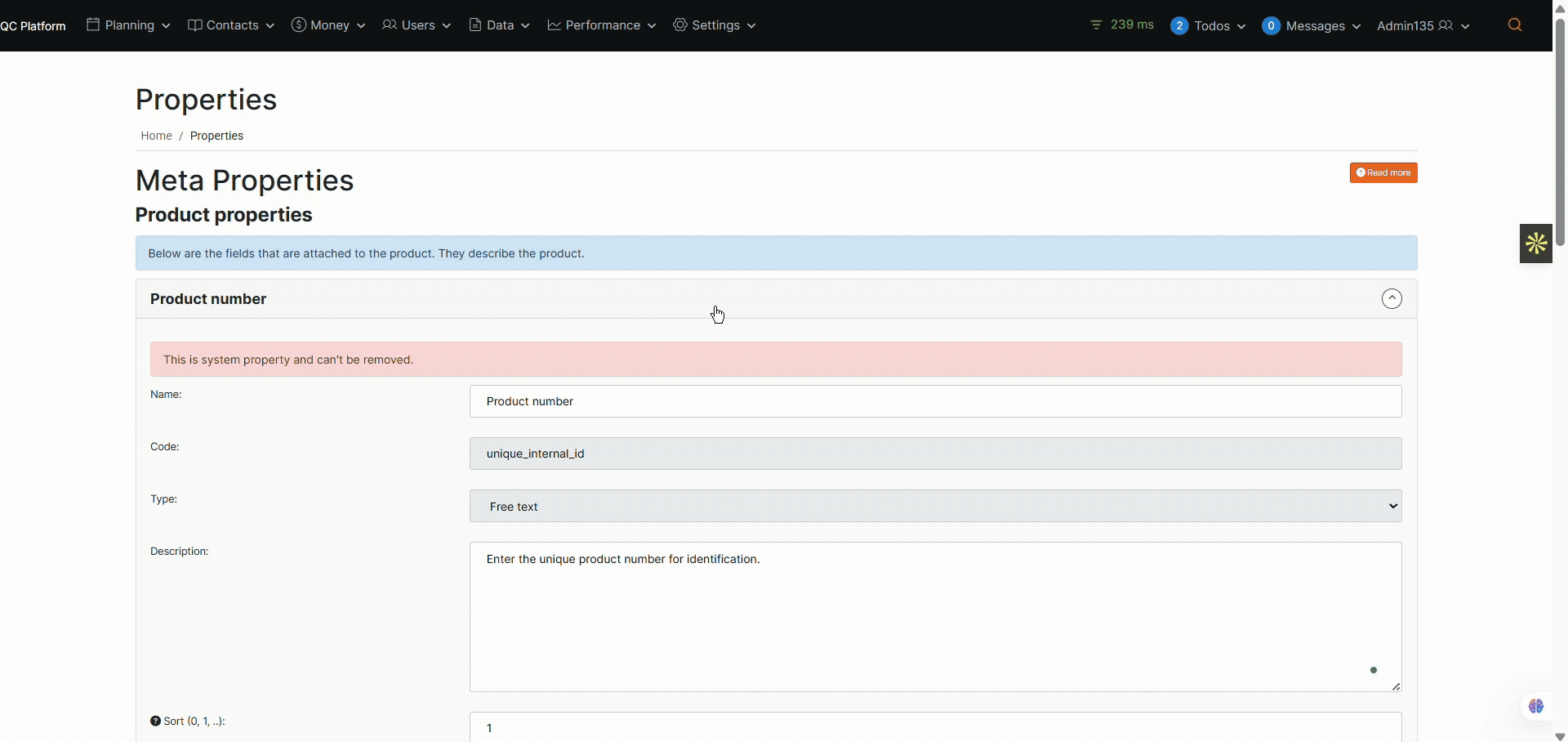The width and height of the screenshot is (1568, 742).
Task: Click the help icon next to Sort
Action: pyautogui.click(x=154, y=721)
